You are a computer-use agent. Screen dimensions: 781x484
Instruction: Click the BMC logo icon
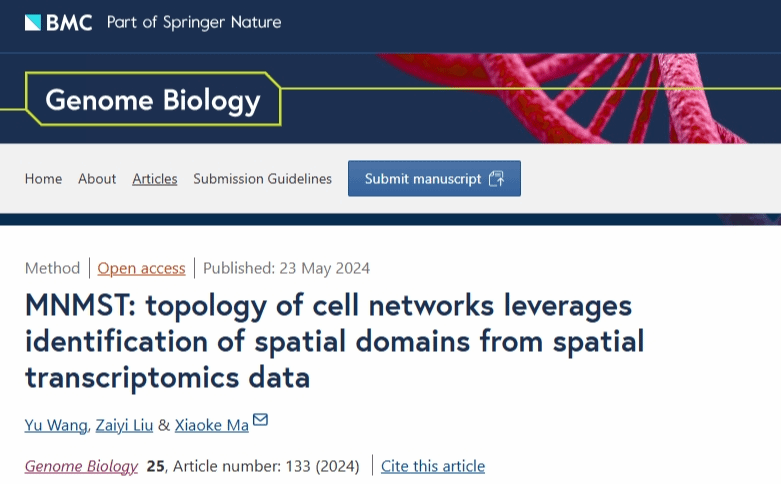33,22
